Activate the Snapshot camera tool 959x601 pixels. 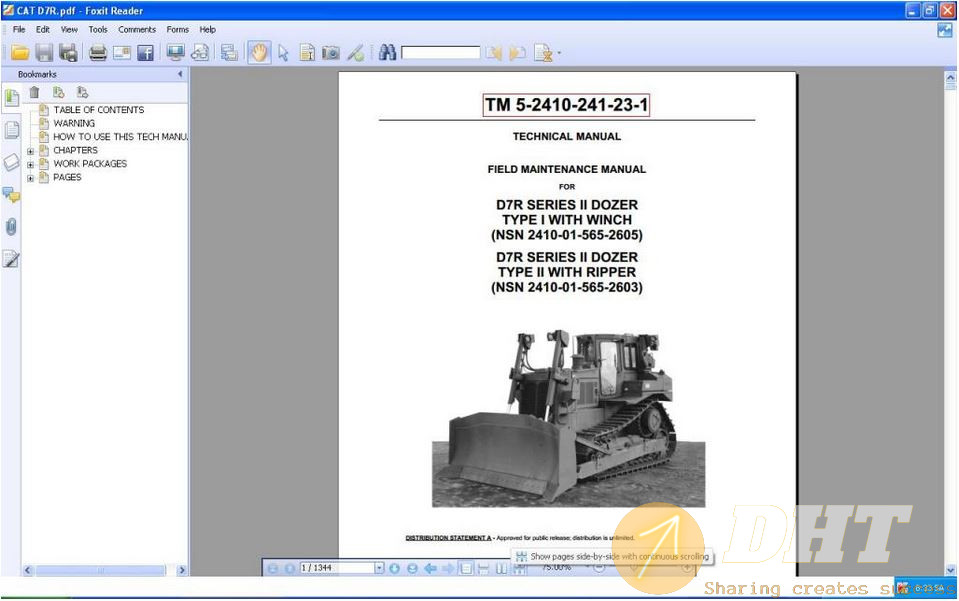pos(331,53)
